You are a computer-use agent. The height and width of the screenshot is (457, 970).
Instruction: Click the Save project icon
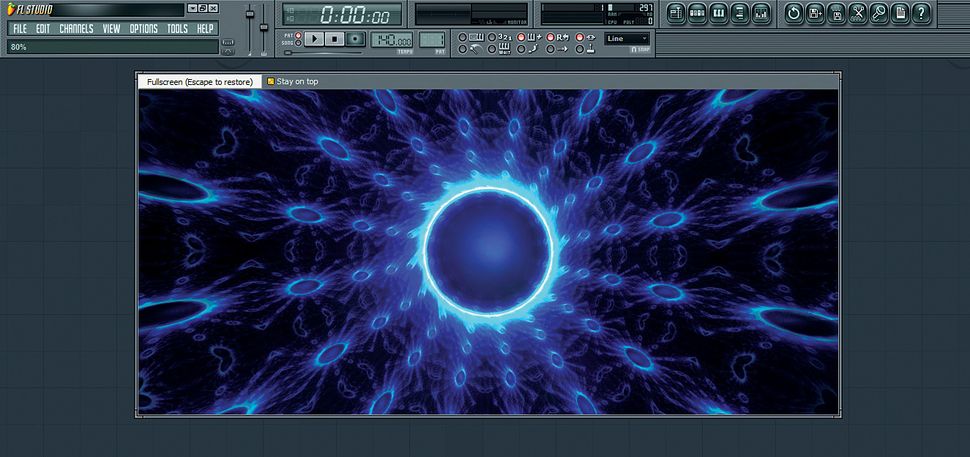click(815, 13)
